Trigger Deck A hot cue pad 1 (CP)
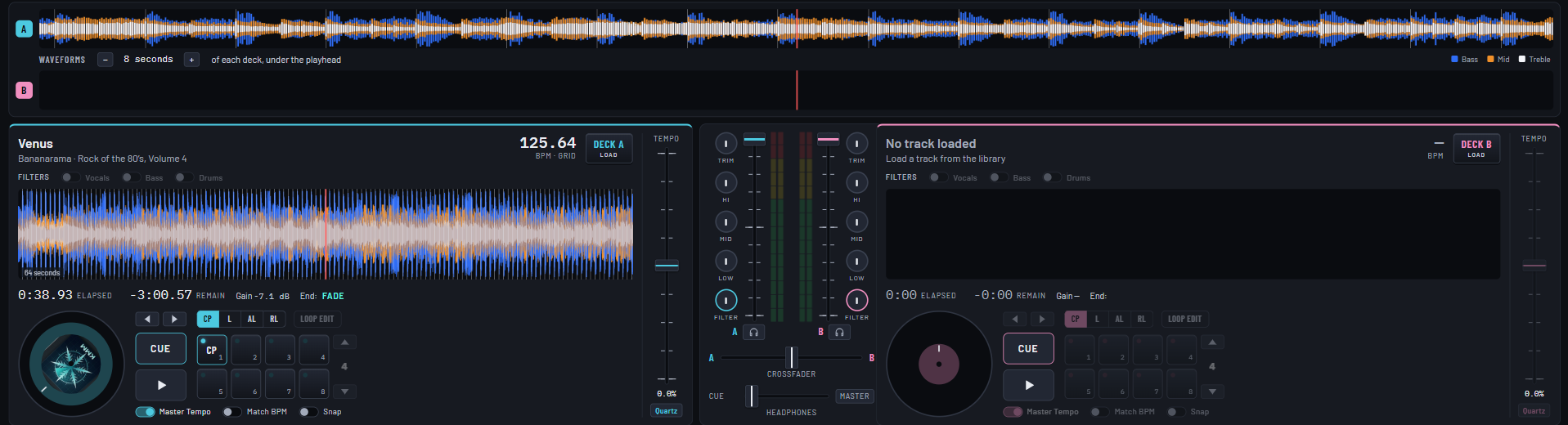Viewport: 1568px width, 425px height. [212, 349]
